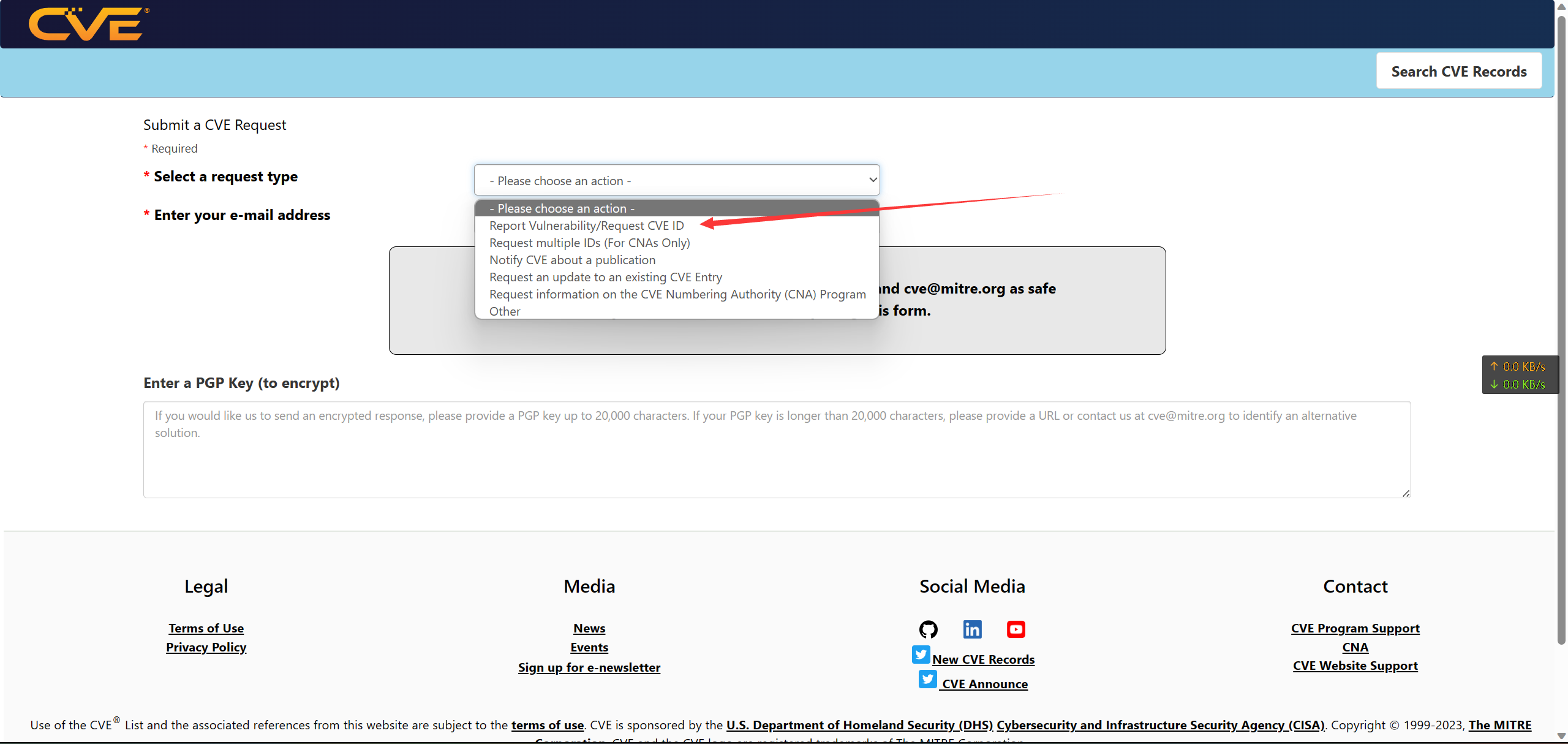Image resolution: width=1568 pixels, height=744 pixels.
Task: Choose Request multiple IDs (For CNAs Only)
Action: [677, 243]
